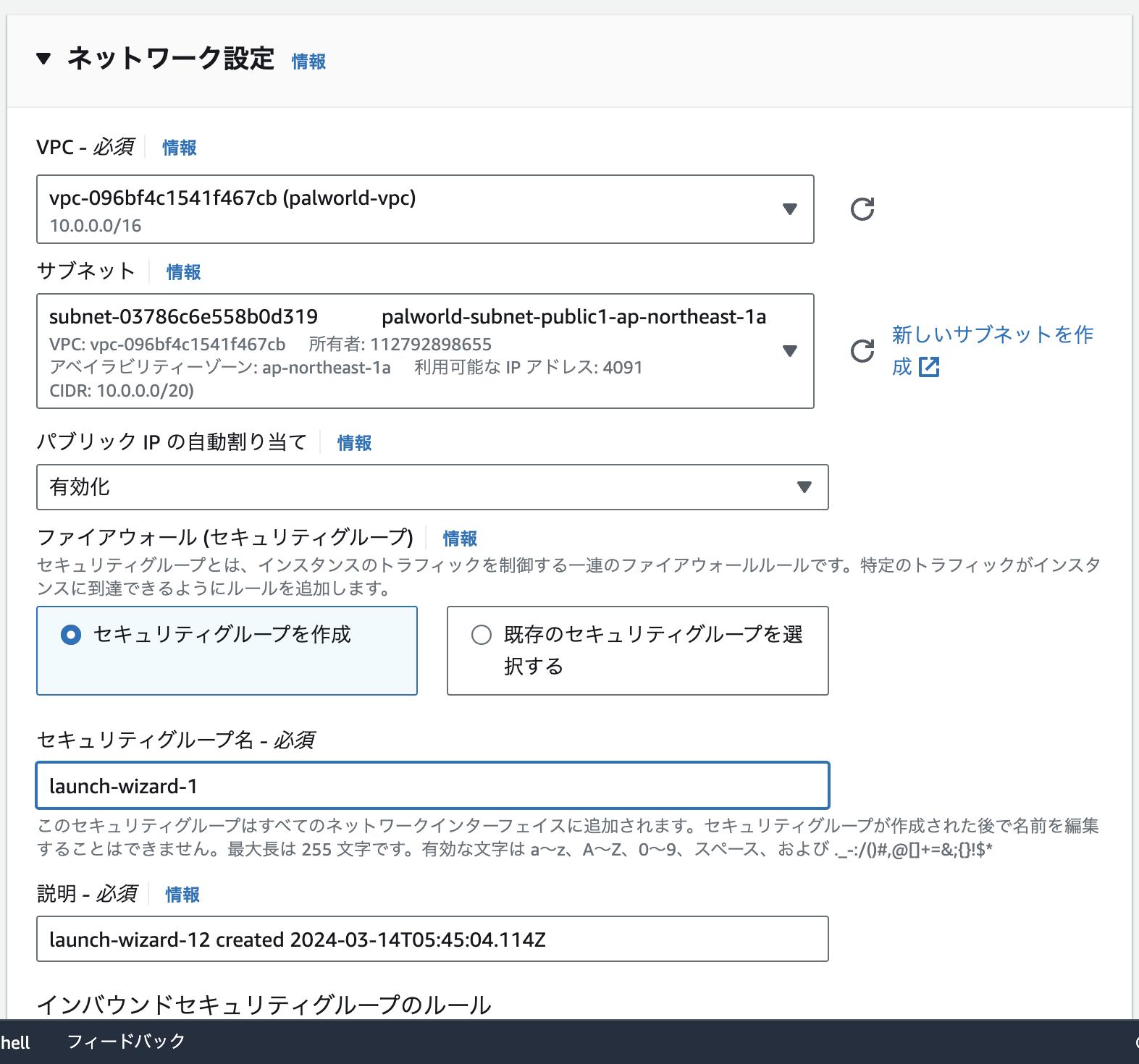1139x1064 pixels.
Task: Click 情報 link beside ファイアウォール label
Action: point(460,539)
